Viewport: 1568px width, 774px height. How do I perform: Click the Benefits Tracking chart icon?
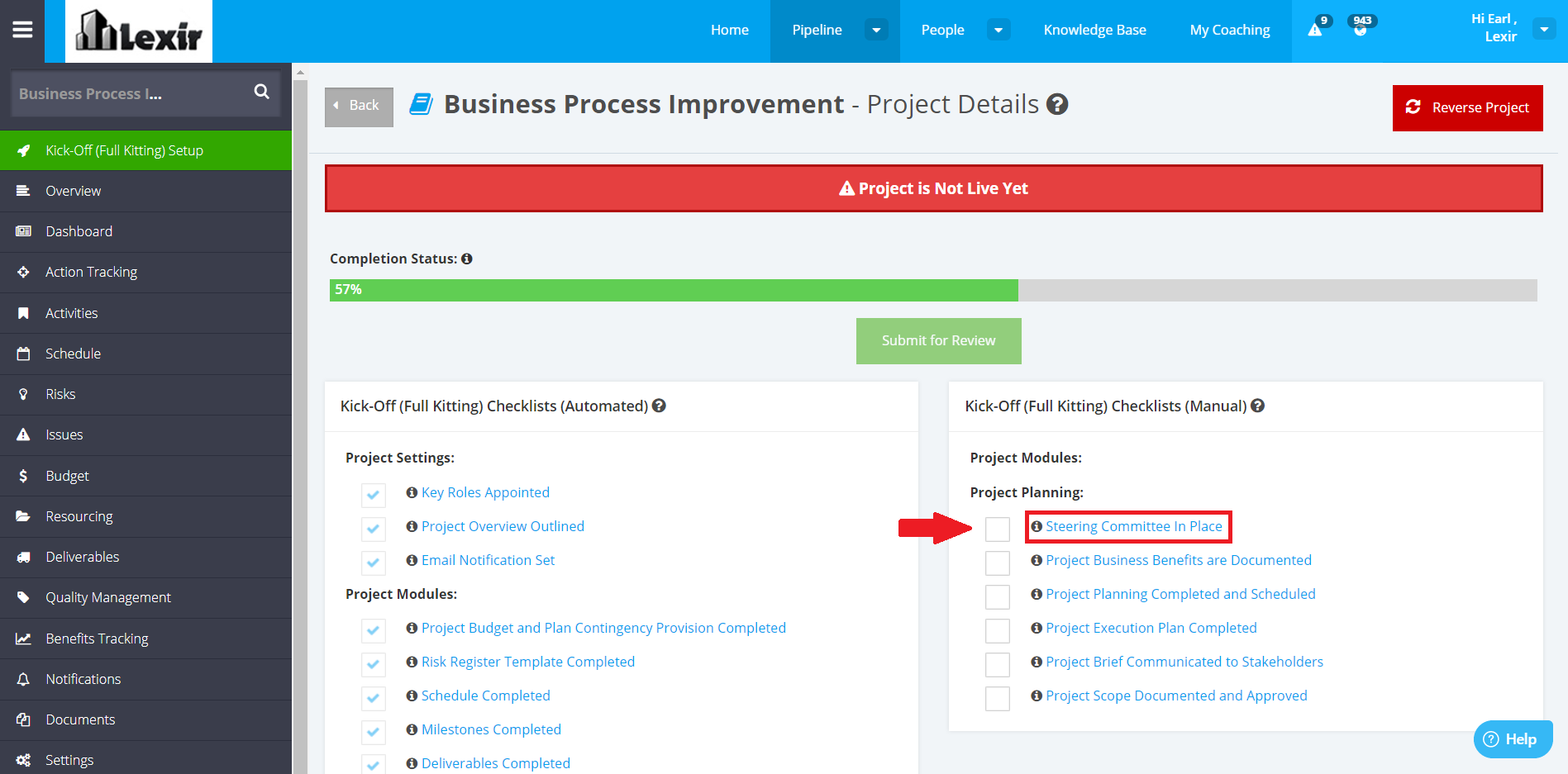(24, 639)
